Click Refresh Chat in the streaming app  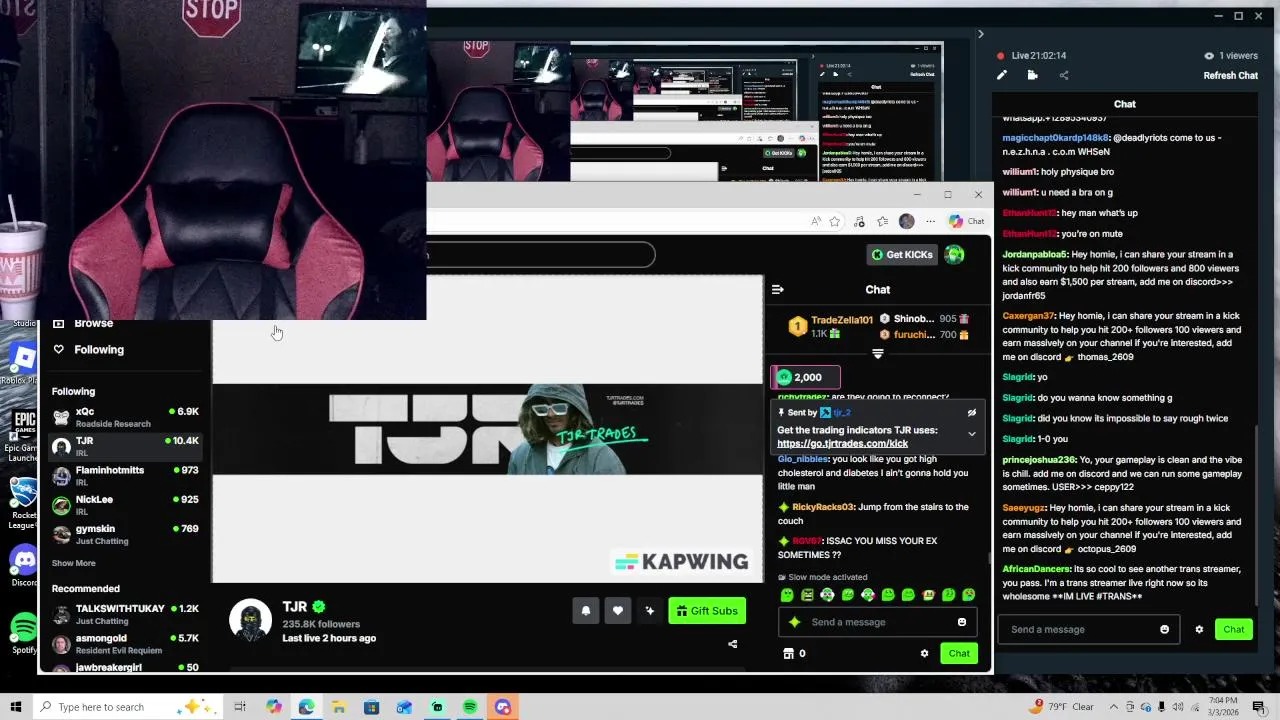pyautogui.click(x=1230, y=76)
